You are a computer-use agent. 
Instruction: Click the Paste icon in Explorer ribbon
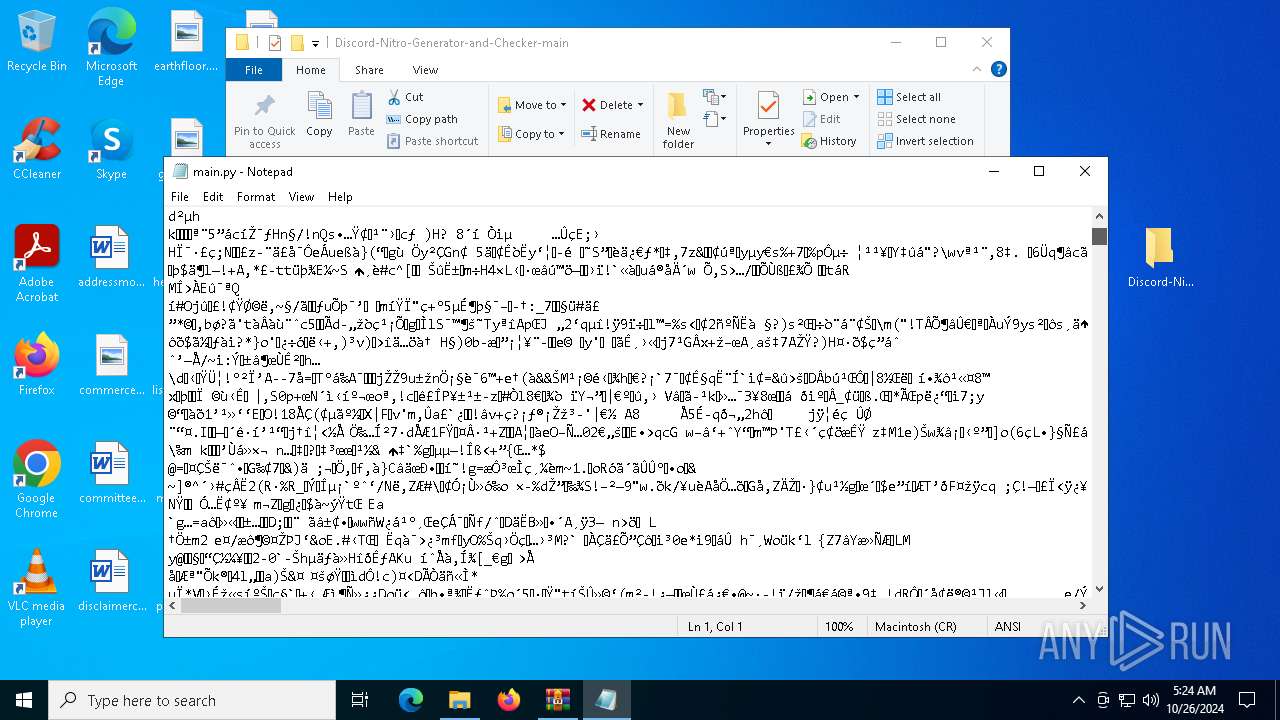[361, 114]
